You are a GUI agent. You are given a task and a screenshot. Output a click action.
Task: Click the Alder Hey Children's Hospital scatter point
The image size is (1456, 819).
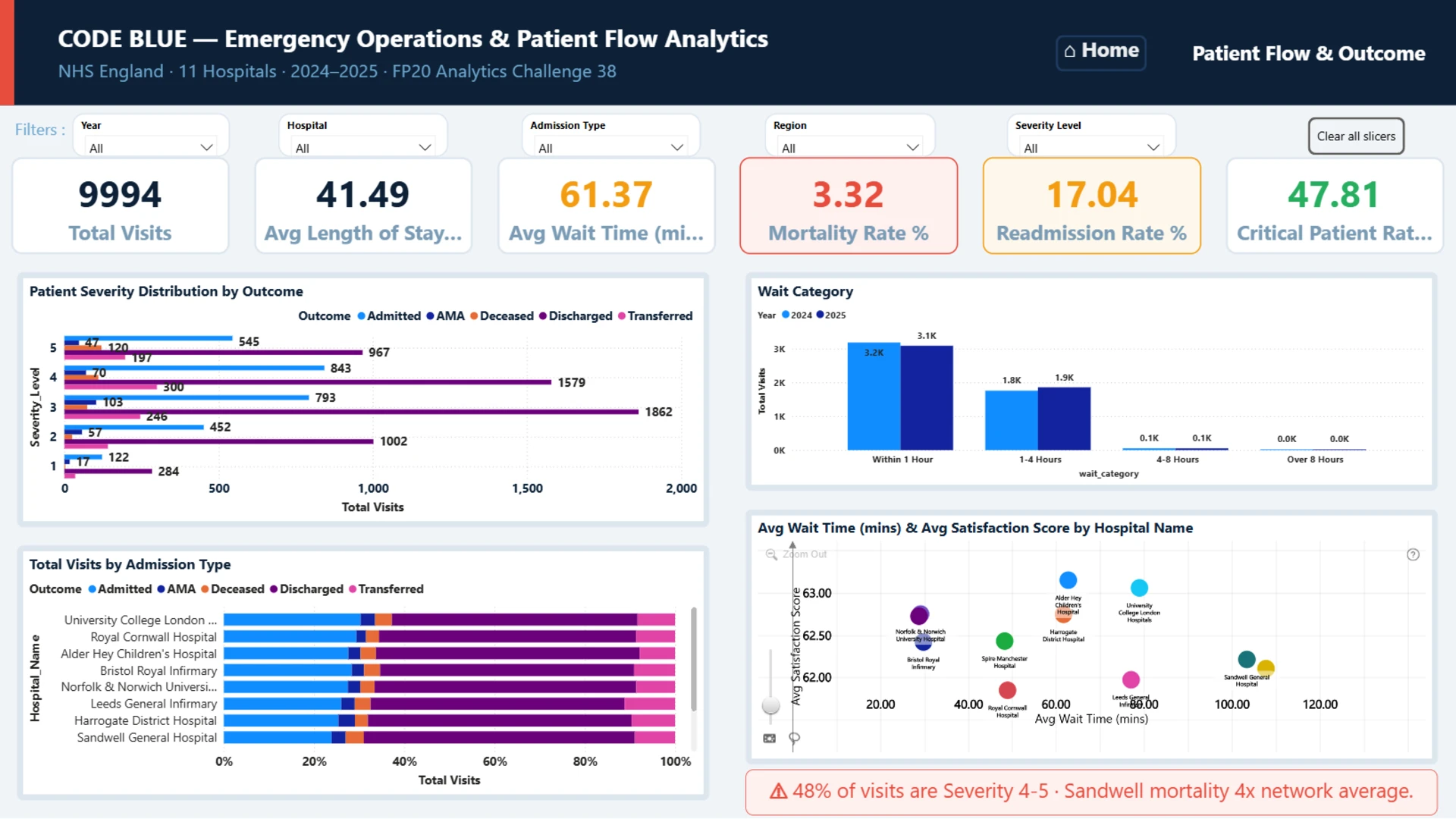(x=1068, y=580)
